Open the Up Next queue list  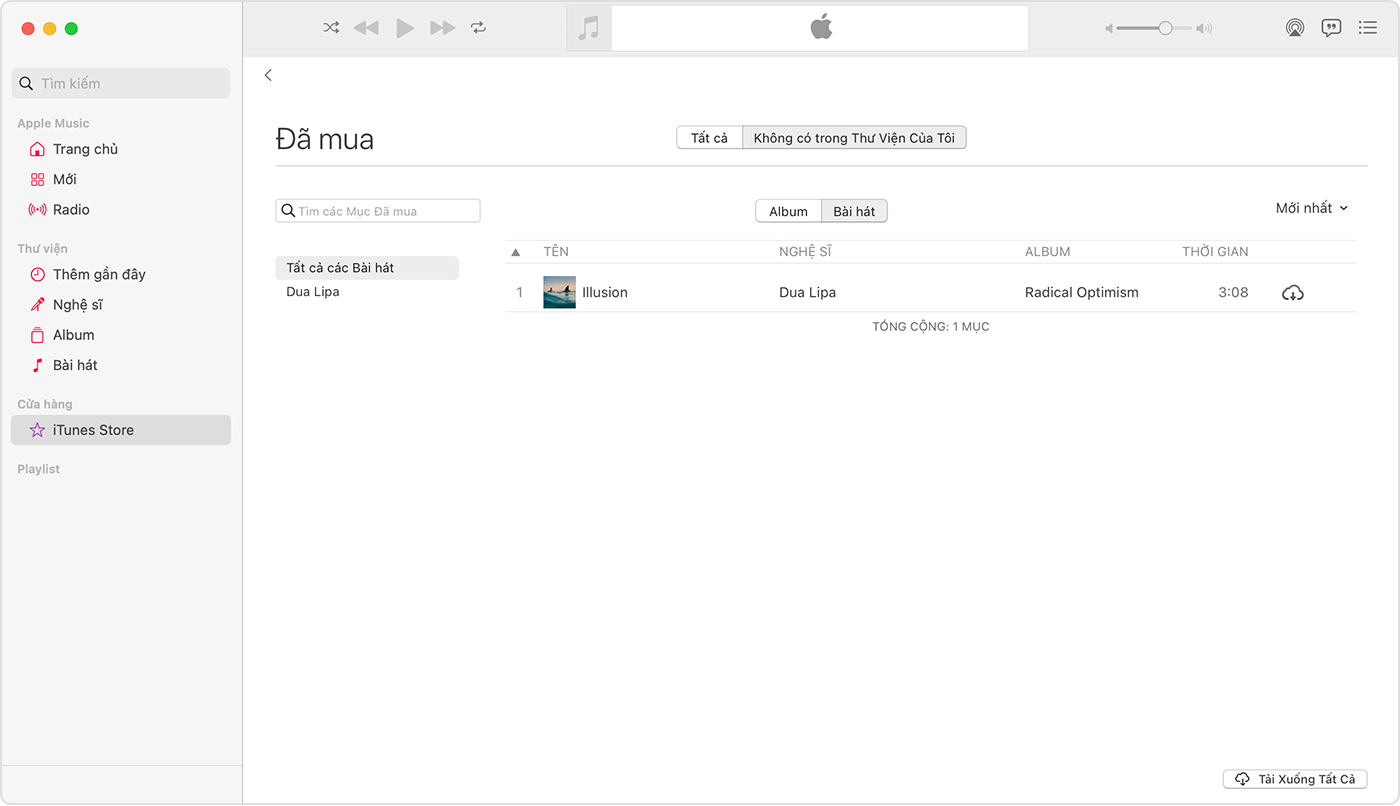[1368, 28]
